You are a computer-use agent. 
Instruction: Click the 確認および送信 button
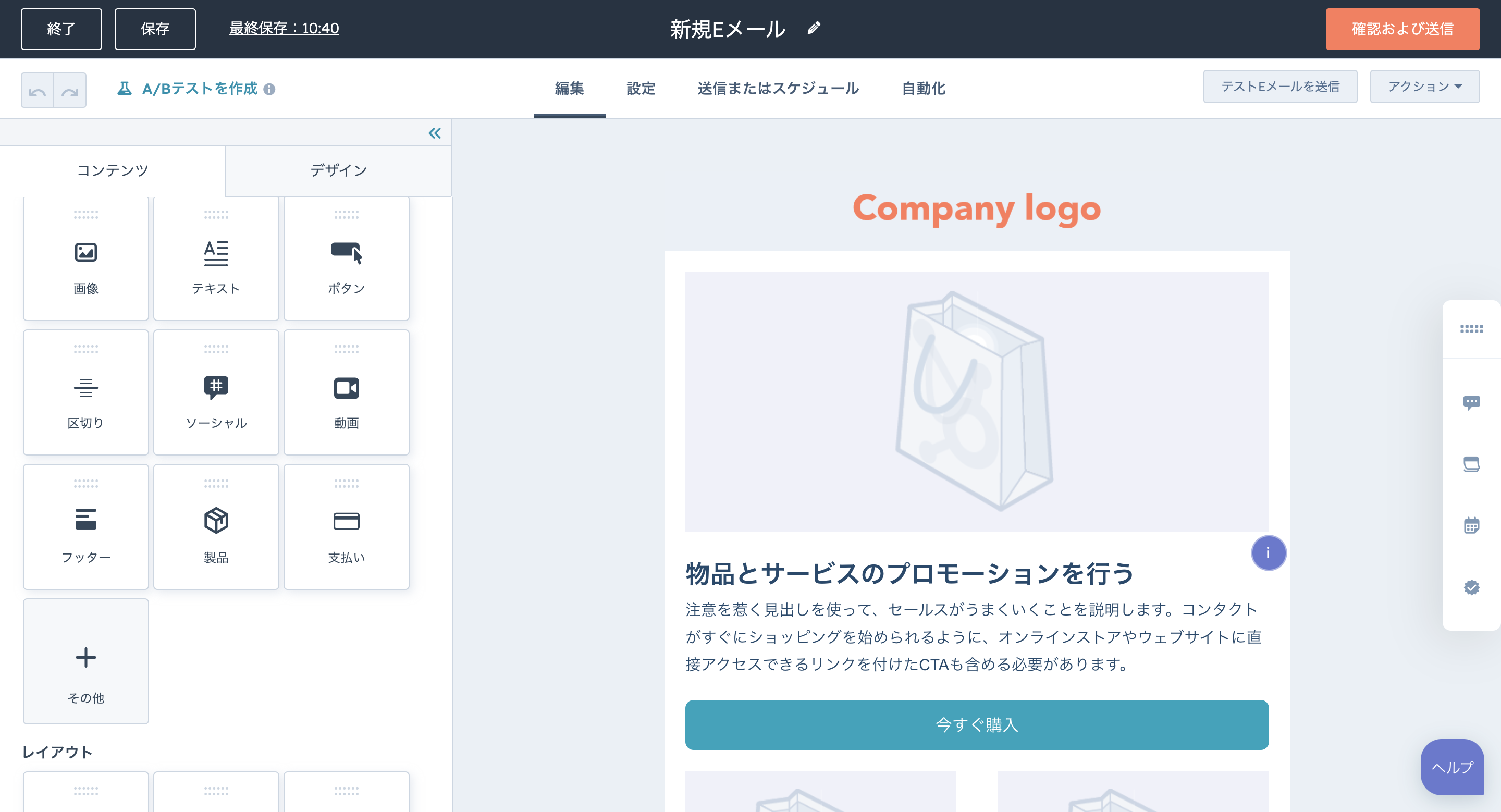click(1402, 29)
